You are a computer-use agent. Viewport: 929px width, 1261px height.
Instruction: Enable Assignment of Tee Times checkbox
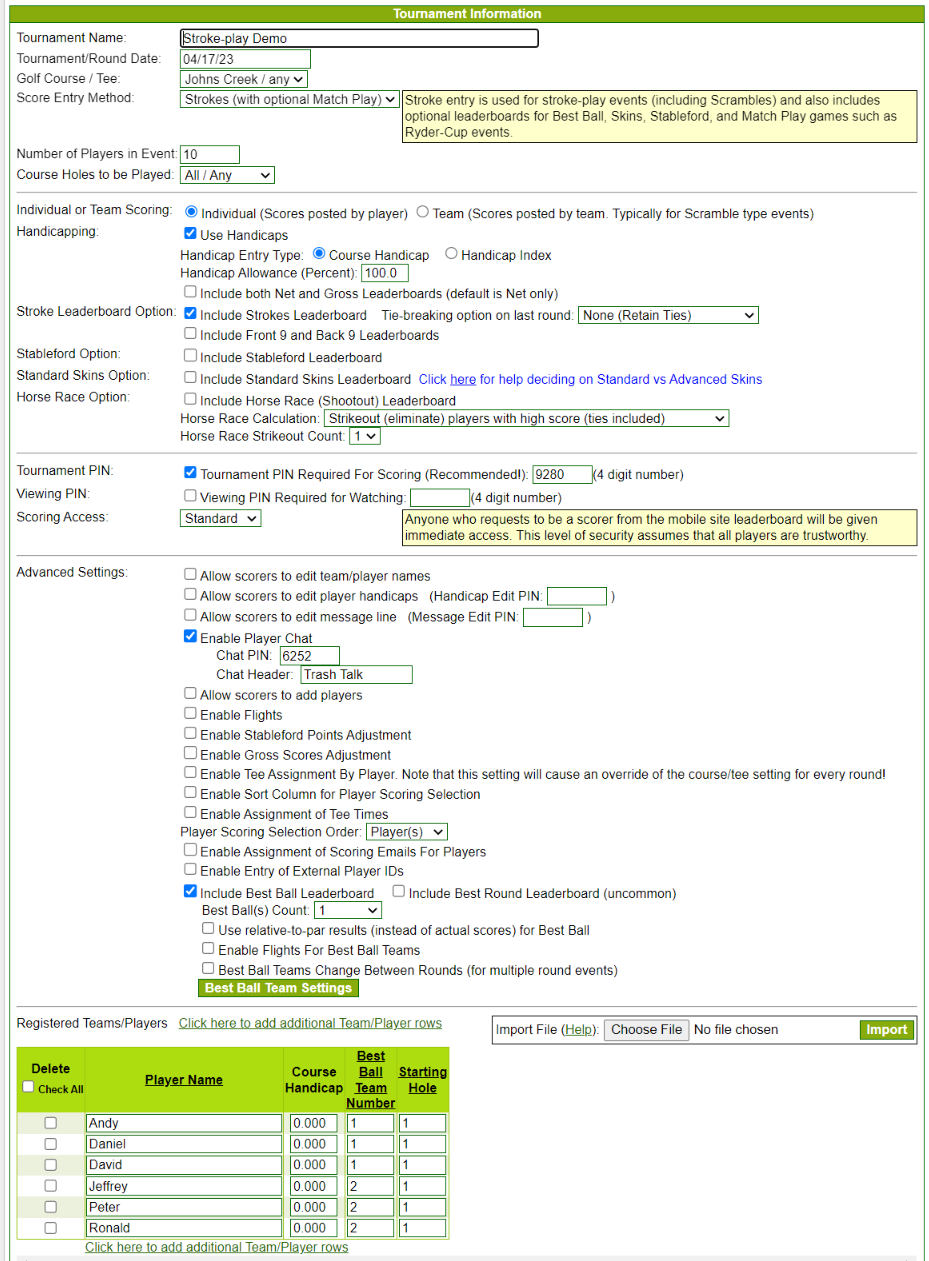point(190,813)
